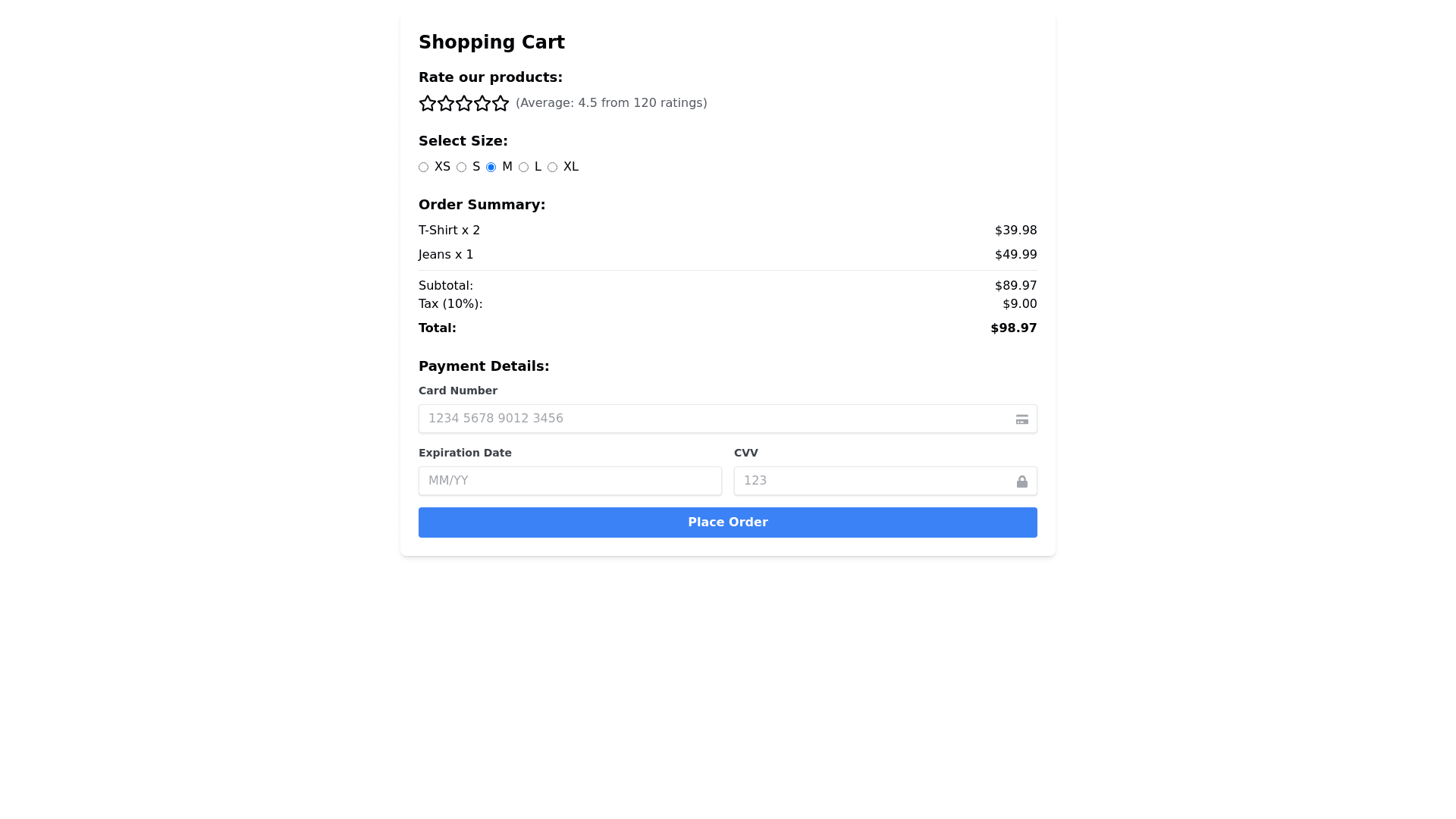Choose the S size option
Viewport: 1456px width, 819px height.
[462, 168]
